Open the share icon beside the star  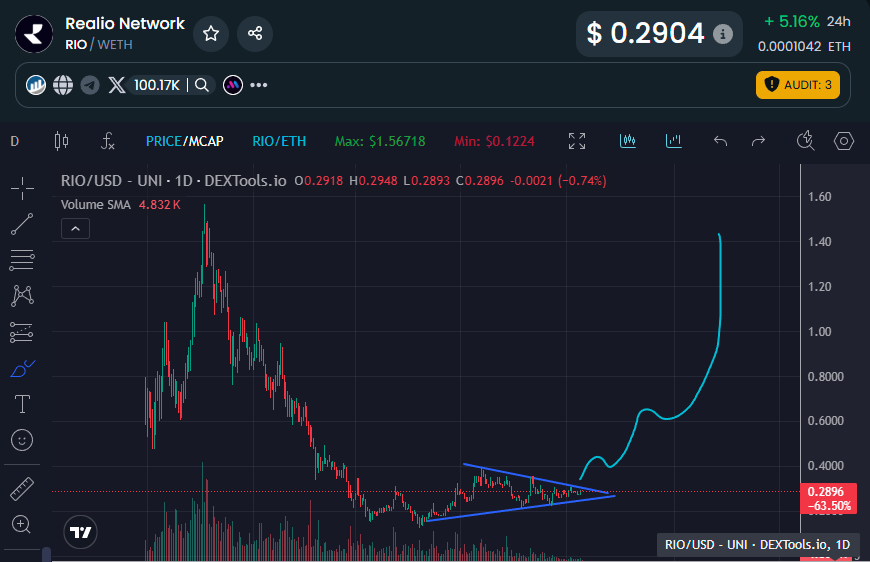[x=255, y=33]
